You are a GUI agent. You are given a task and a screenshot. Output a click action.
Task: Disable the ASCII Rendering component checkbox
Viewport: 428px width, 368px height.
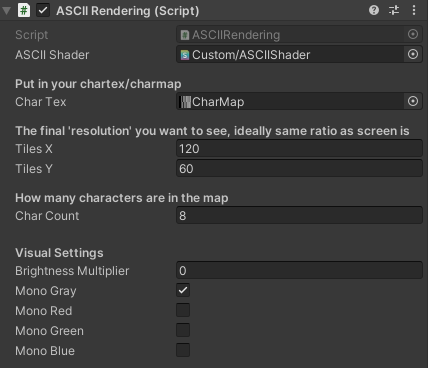point(43,10)
